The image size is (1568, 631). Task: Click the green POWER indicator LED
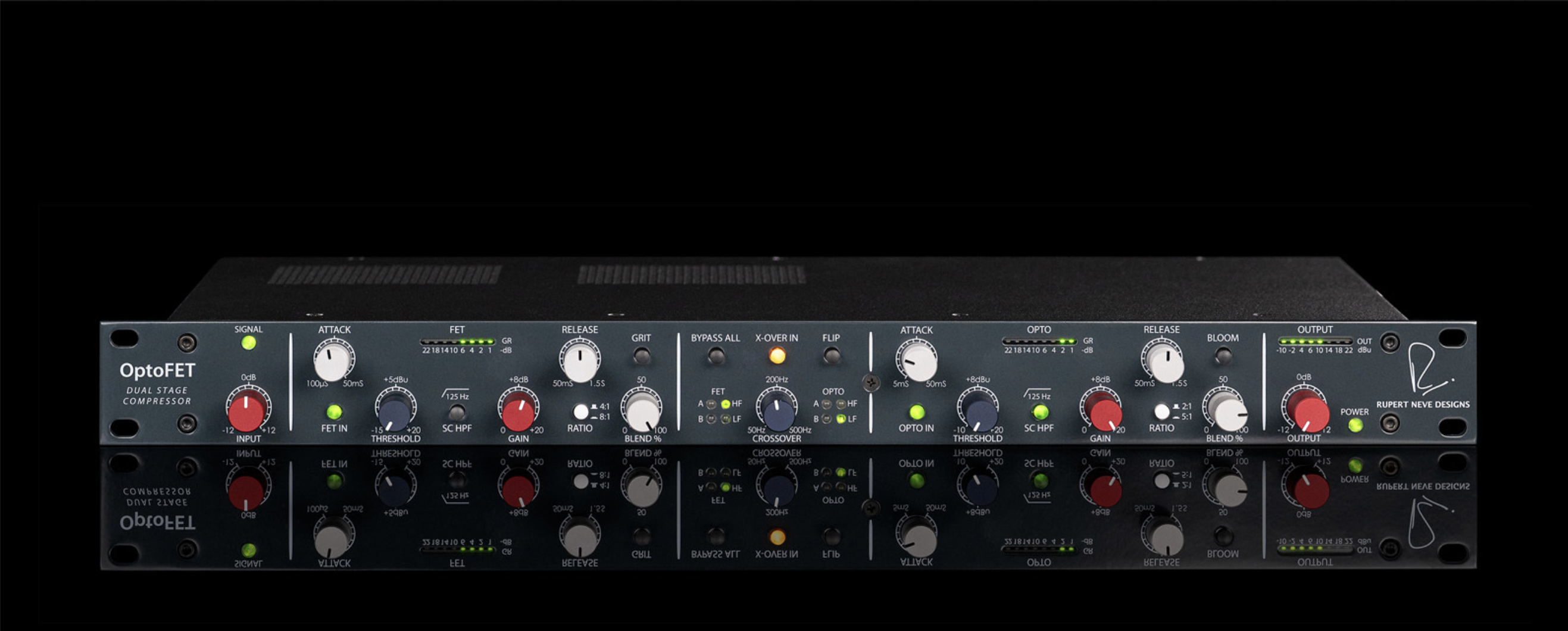1355,424
